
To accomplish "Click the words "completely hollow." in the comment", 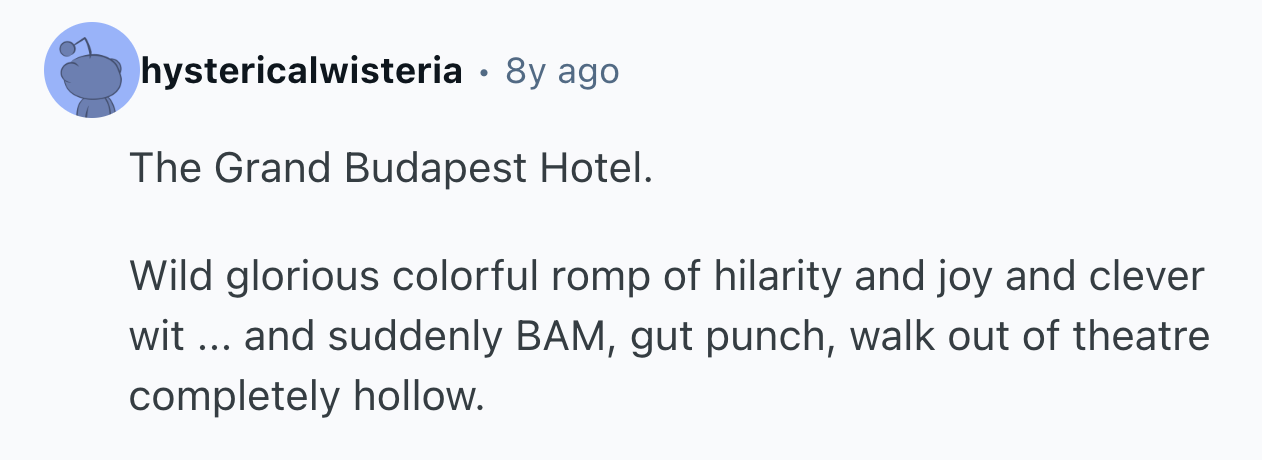I will pyautogui.click(x=305, y=397).
